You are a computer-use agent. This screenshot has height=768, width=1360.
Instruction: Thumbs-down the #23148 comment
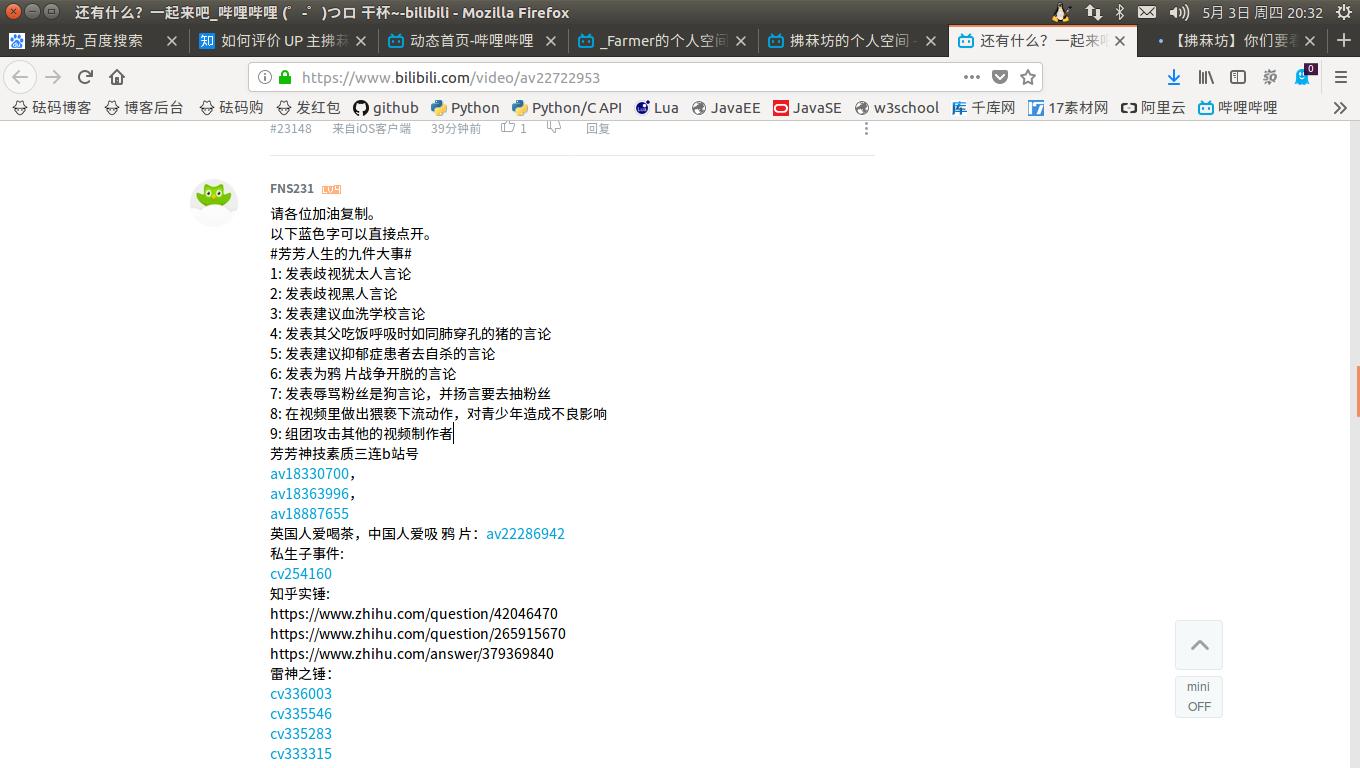(x=552, y=128)
